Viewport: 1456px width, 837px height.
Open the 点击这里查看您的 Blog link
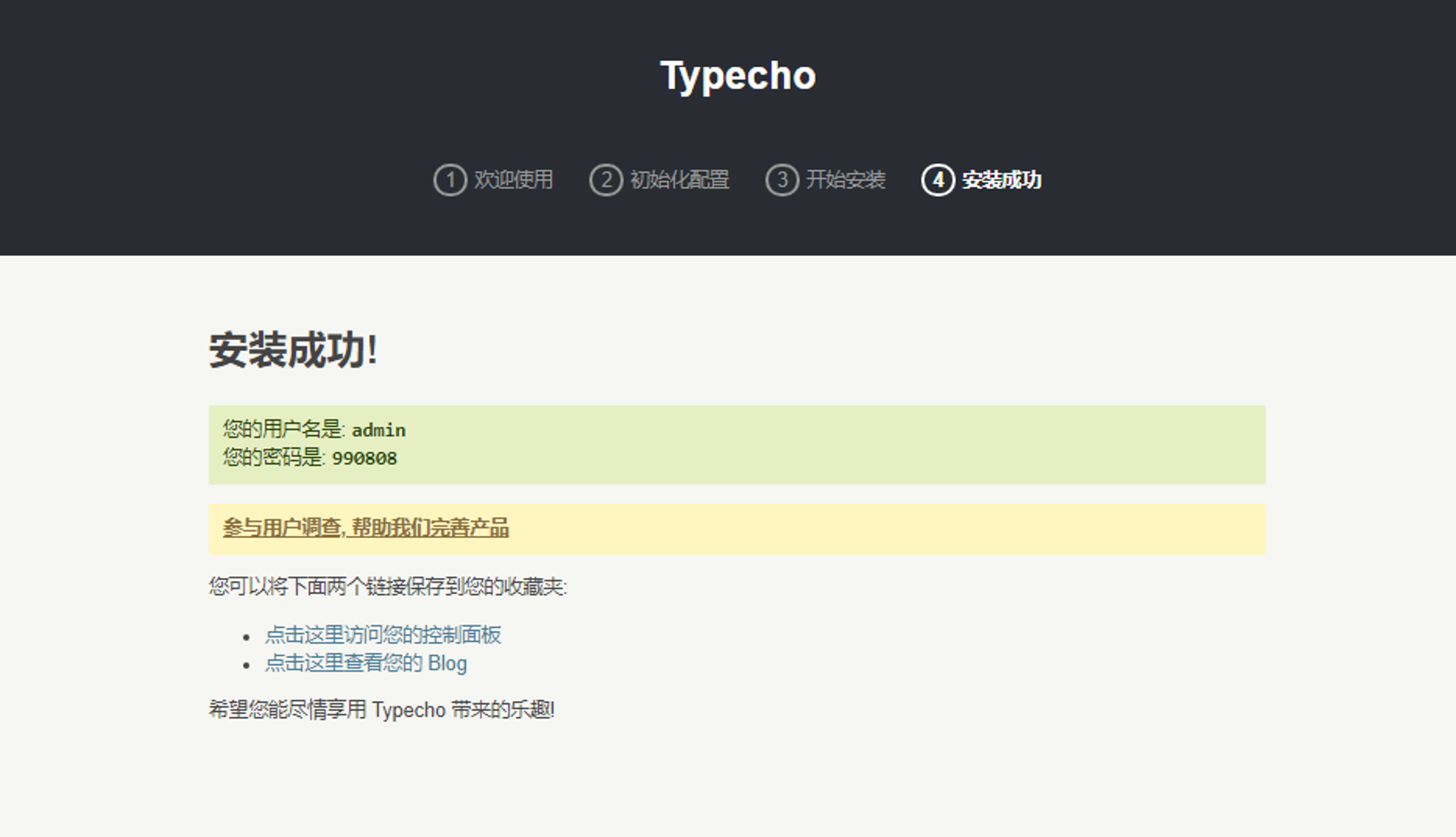tap(366, 663)
